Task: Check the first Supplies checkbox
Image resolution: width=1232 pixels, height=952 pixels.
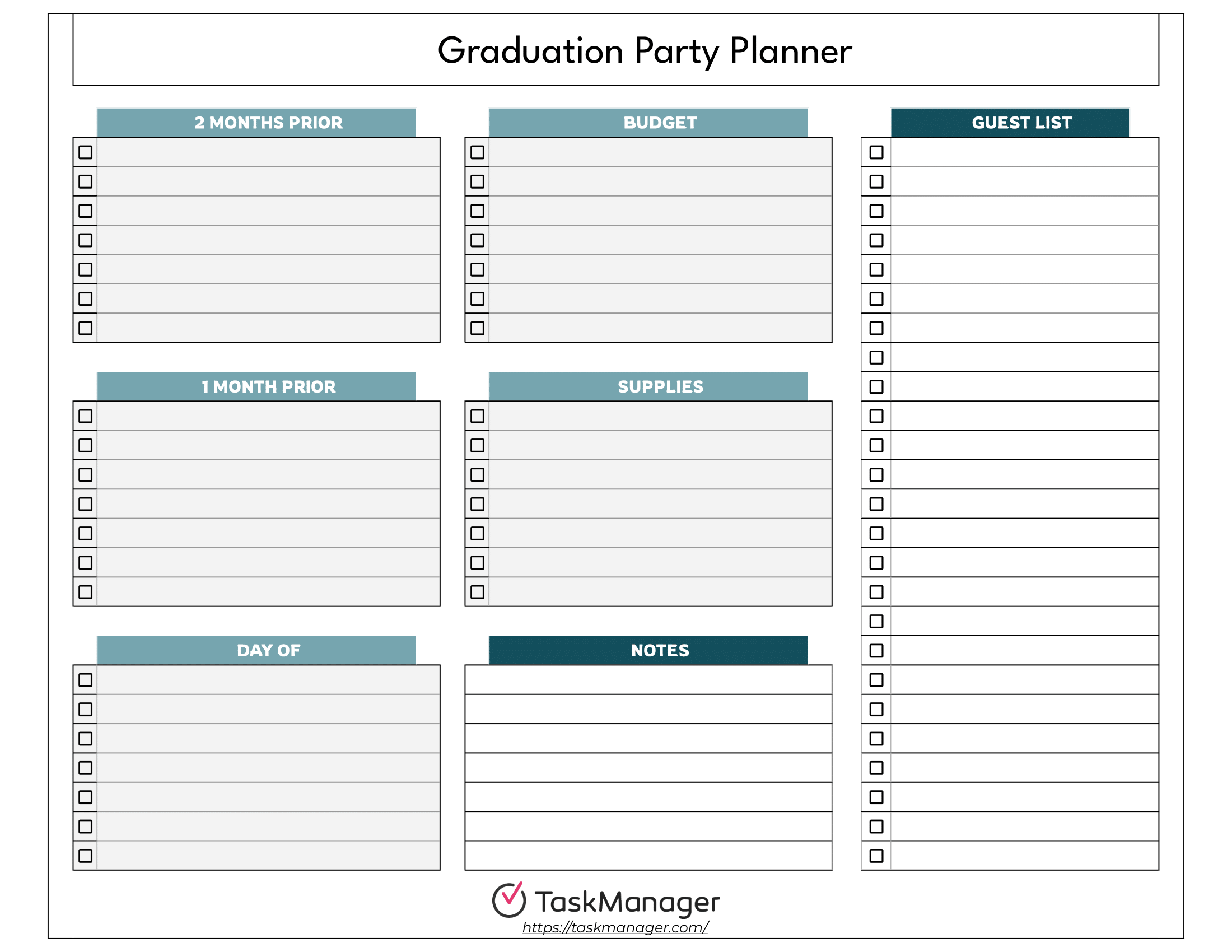Action: pos(477,416)
